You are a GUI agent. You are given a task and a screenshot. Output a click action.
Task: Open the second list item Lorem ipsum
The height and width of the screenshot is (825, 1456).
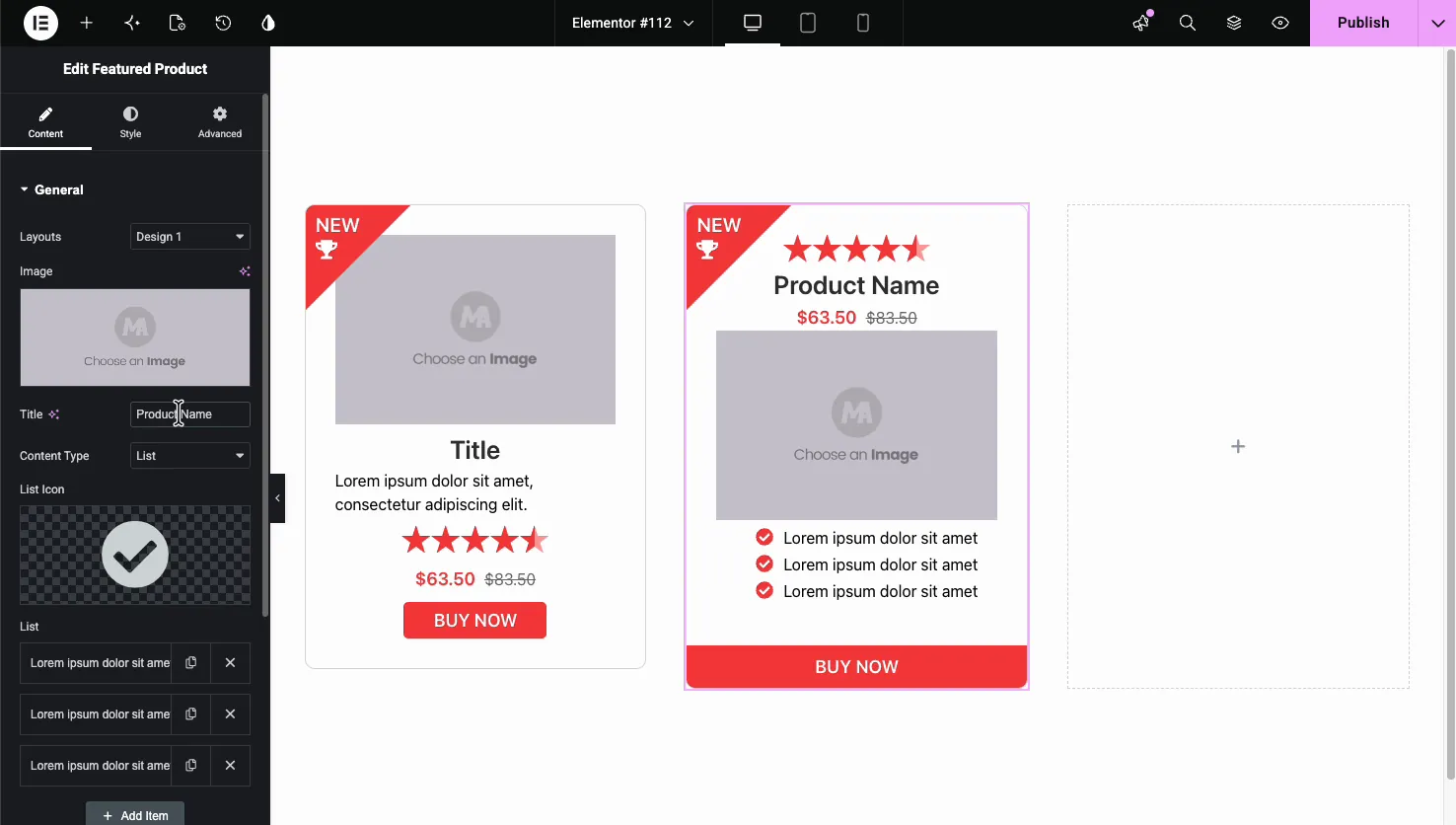[97, 714]
